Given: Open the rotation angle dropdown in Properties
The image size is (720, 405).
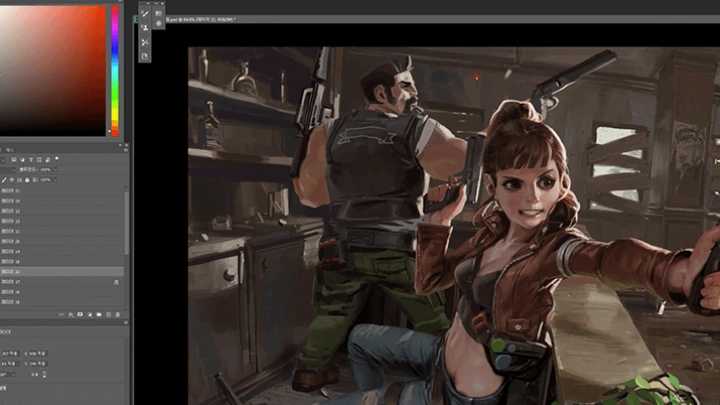Looking at the screenshot, I should [13, 375].
